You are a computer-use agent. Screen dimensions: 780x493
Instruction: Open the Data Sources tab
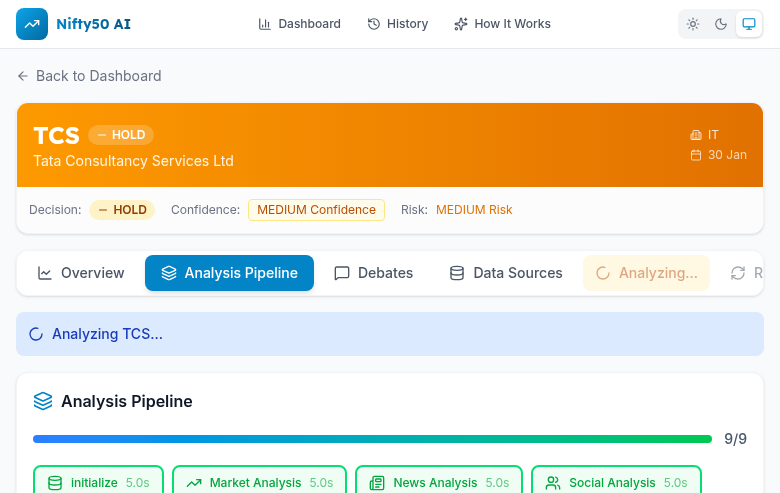(505, 273)
